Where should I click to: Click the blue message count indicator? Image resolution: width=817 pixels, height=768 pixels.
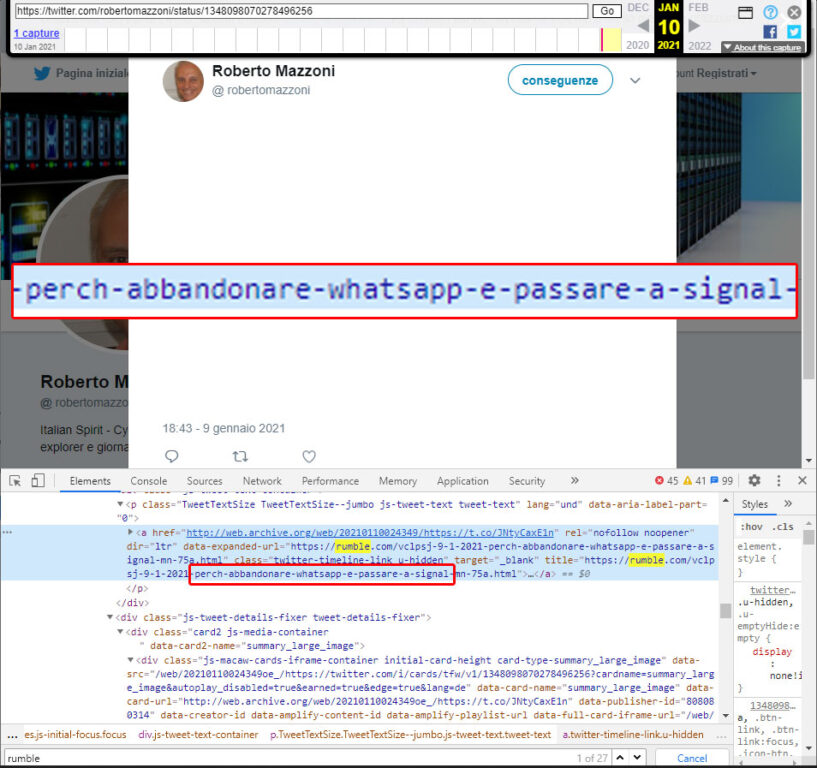[722, 480]
